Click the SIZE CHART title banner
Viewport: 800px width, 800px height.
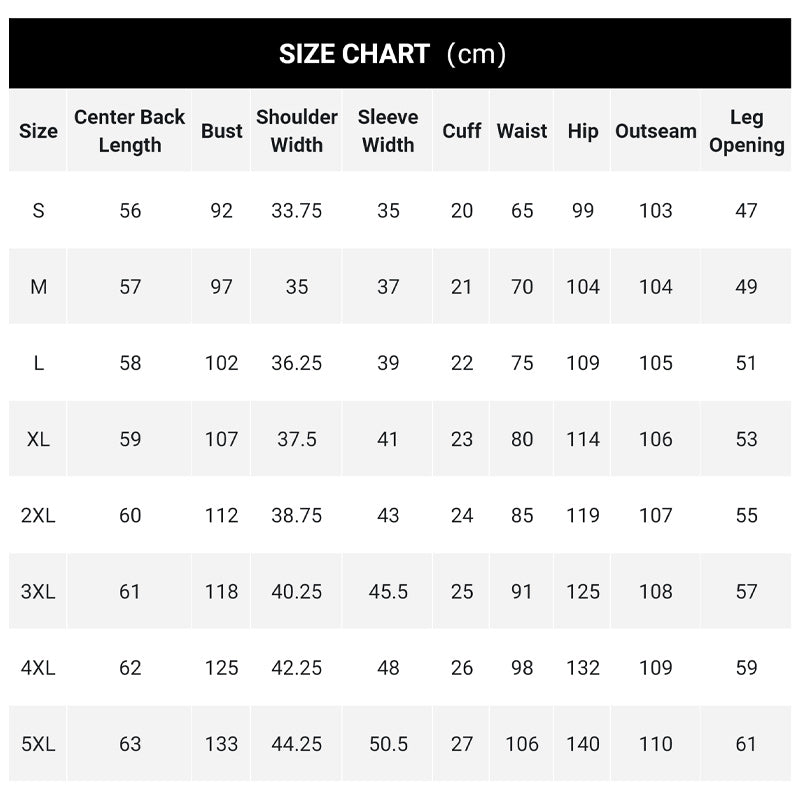pyautogui.click(x=400, y=54)
